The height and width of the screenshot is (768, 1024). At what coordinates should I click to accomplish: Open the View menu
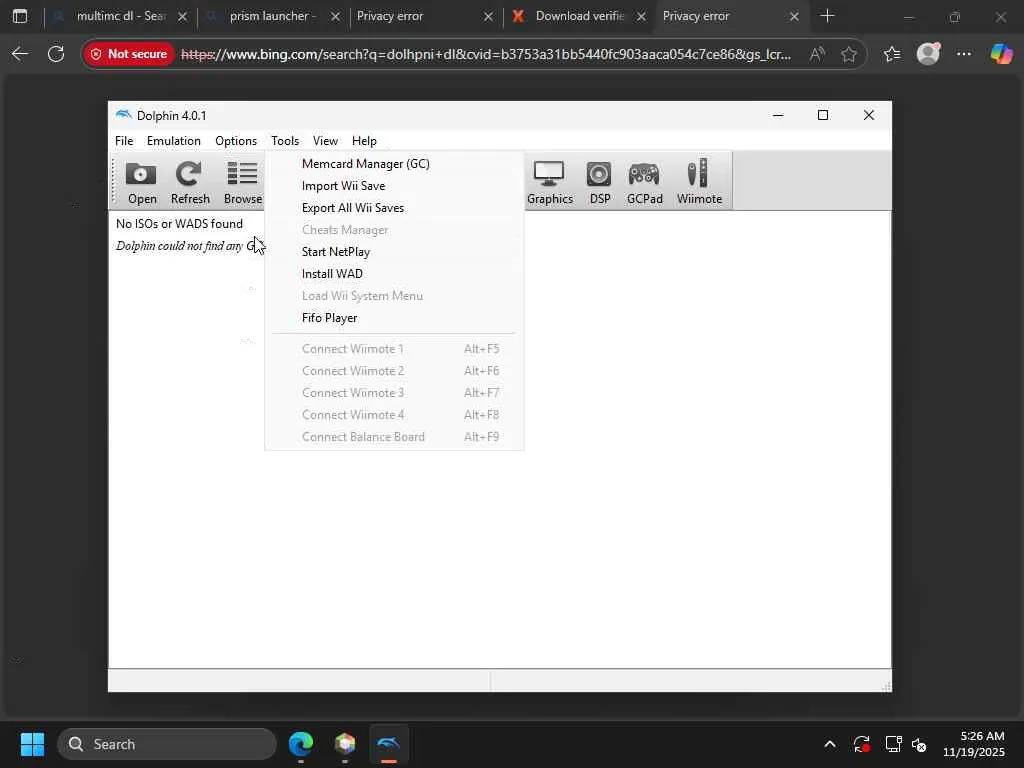click(325, 140)
